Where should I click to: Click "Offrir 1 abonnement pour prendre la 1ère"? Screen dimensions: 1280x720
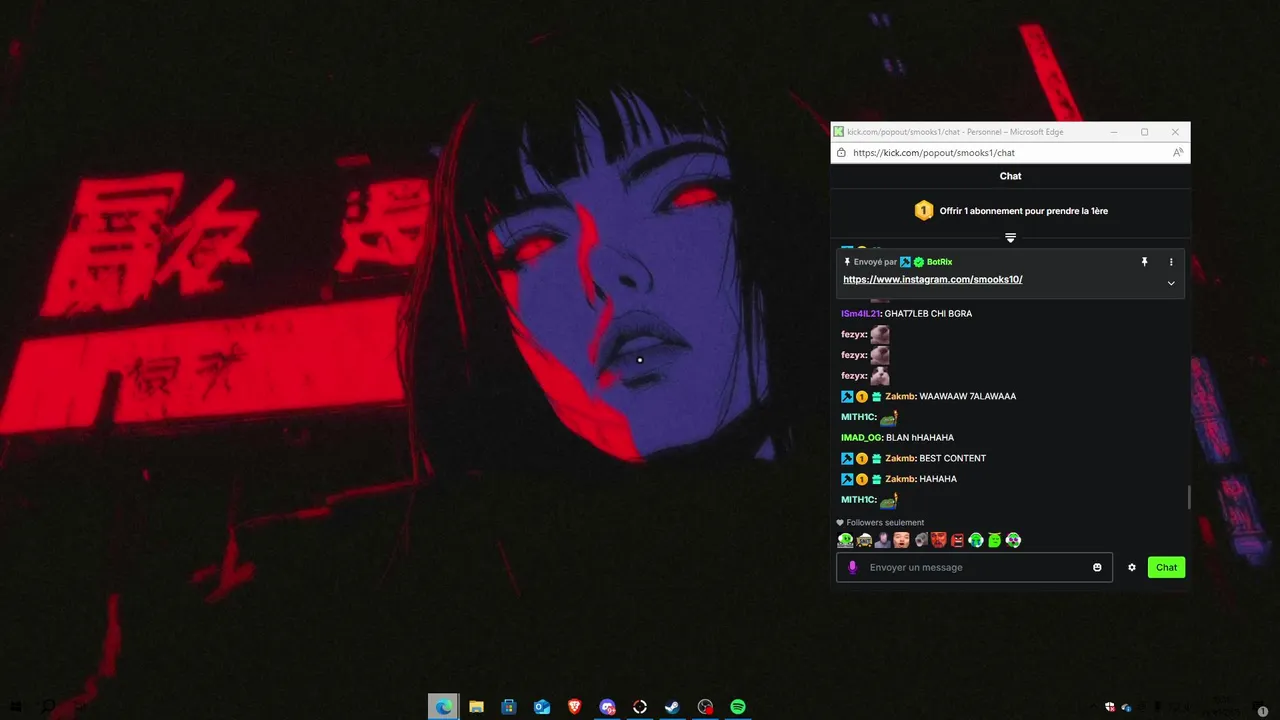pos(1023,211)
